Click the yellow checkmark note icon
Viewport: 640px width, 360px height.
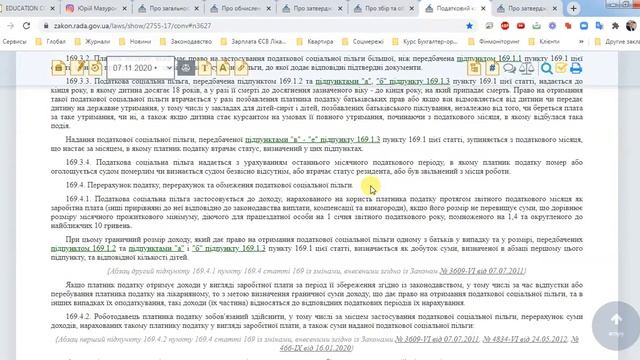click(x=561, y=68)
